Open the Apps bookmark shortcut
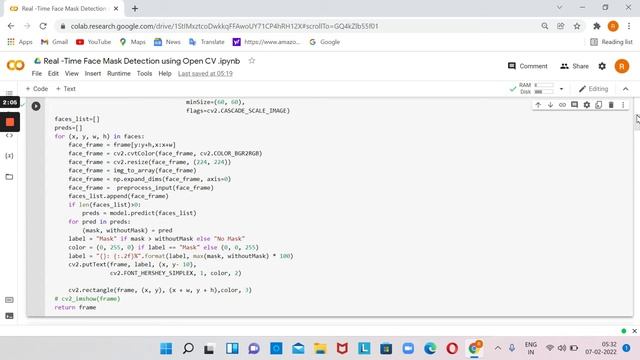 [20, 42]
